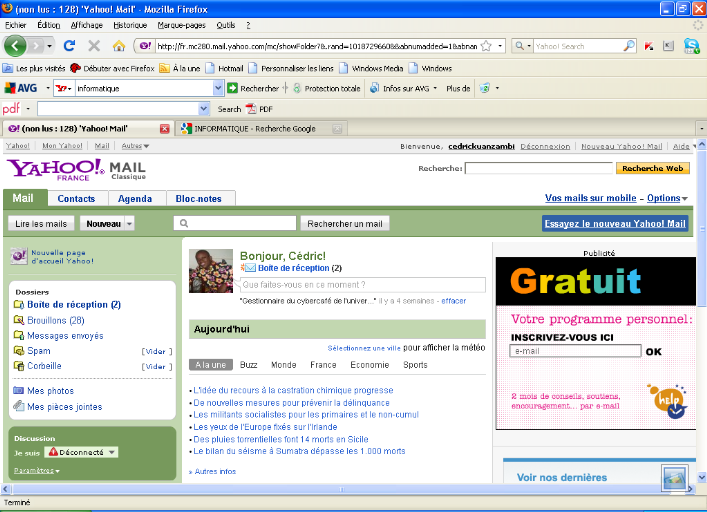Click the horizontal scrollbar at the bottom

[341, 489]
